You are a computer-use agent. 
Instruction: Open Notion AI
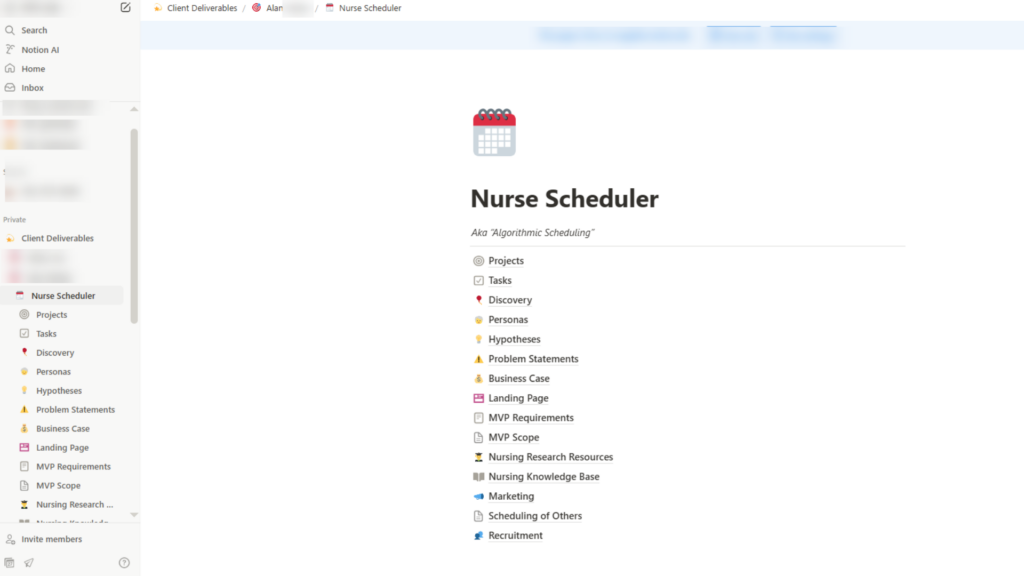point(40,50)
